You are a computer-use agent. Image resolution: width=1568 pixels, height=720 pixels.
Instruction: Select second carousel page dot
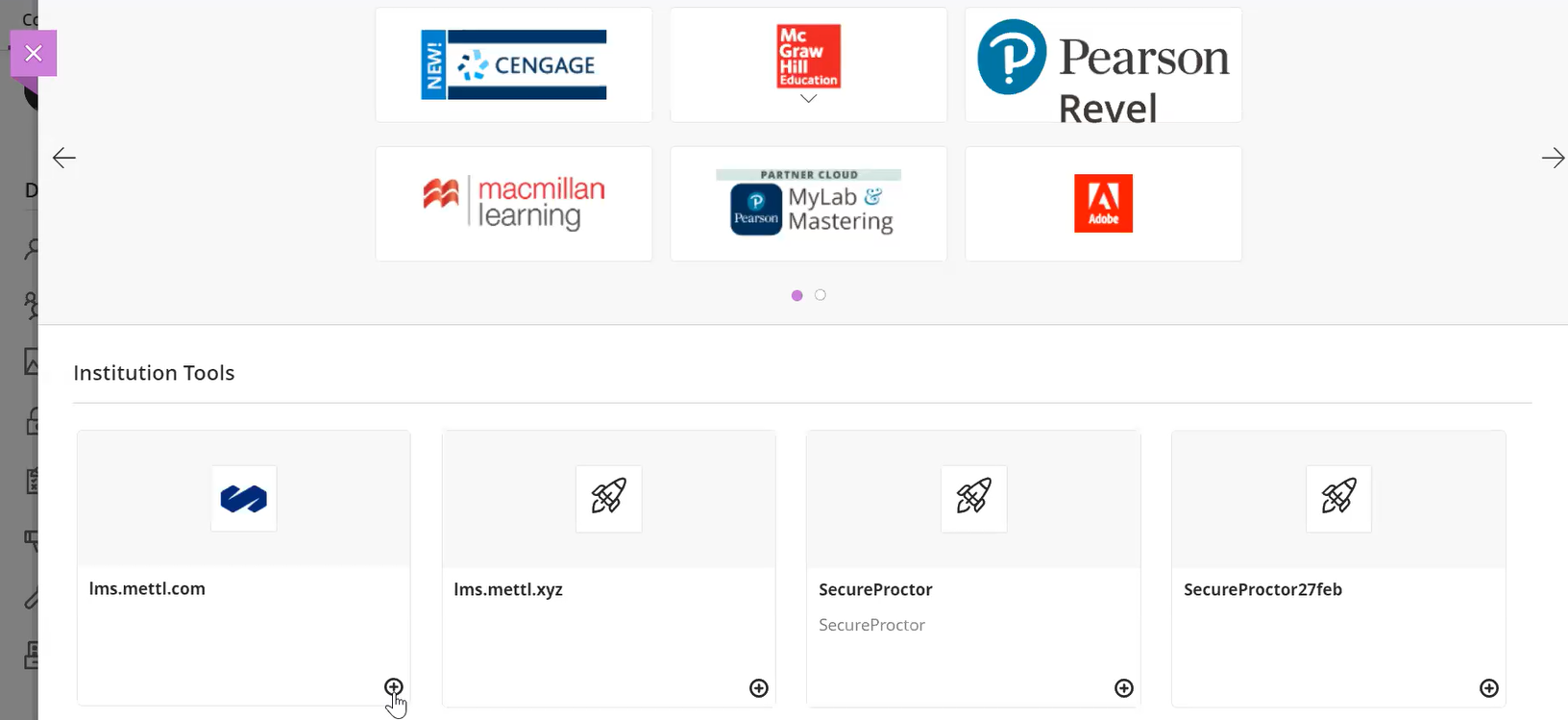coord(821,295)
